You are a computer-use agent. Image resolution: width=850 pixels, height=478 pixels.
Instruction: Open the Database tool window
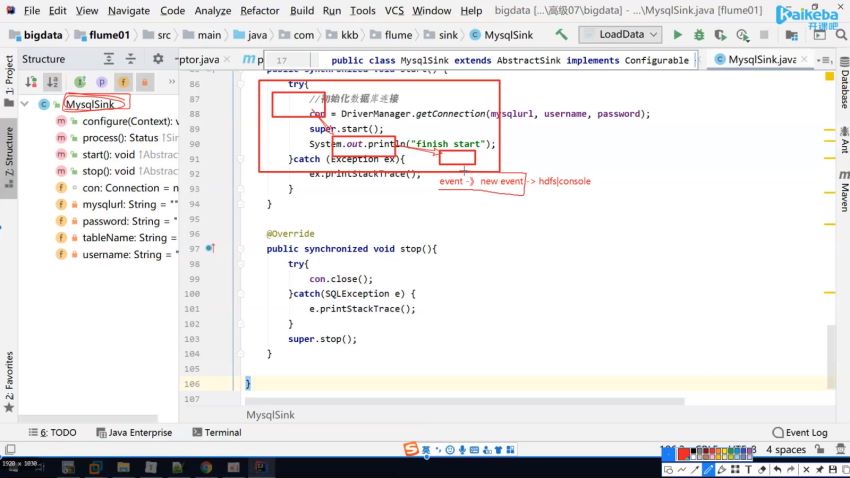click(x=844, y=83)
